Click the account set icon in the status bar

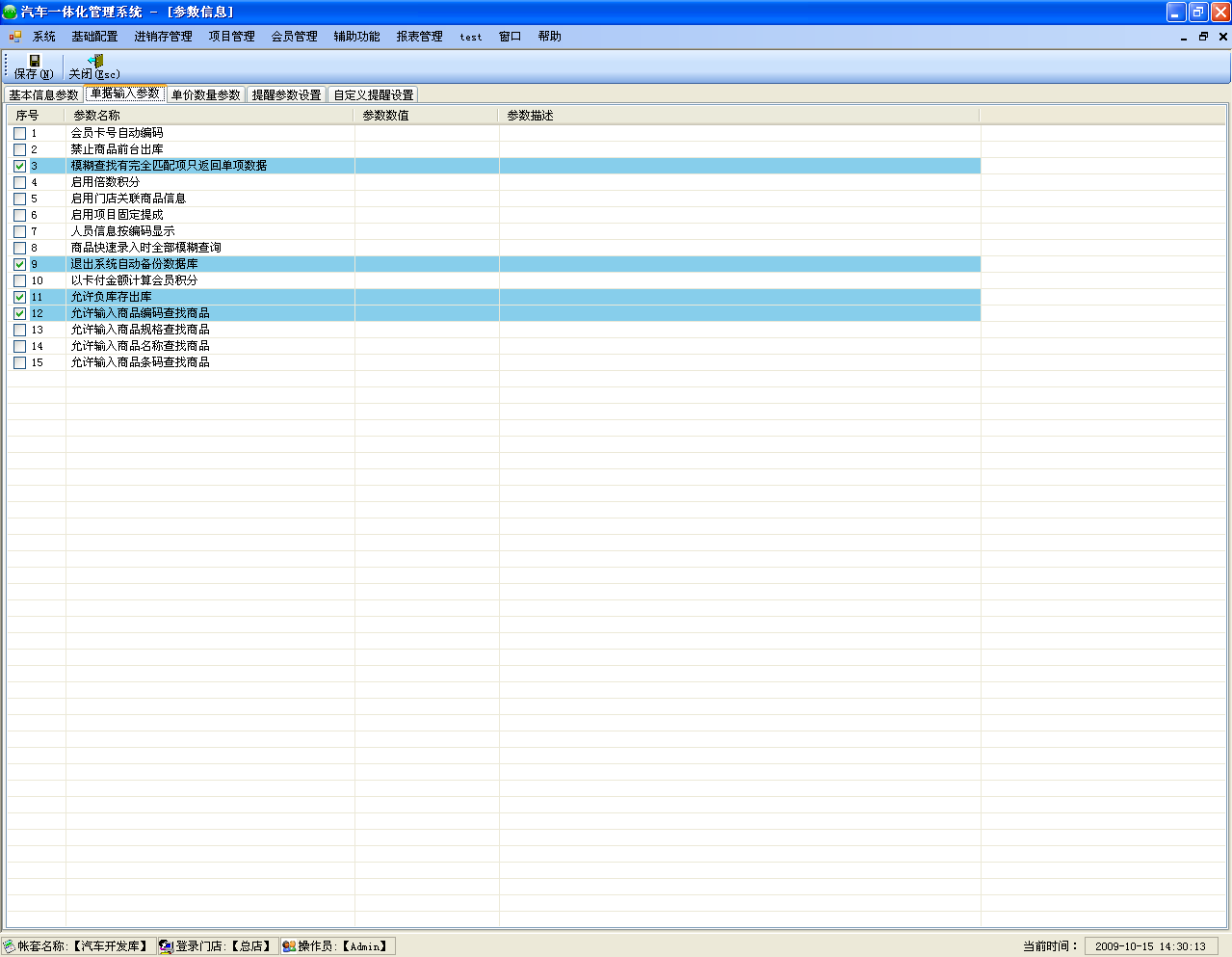click(9, 946)
